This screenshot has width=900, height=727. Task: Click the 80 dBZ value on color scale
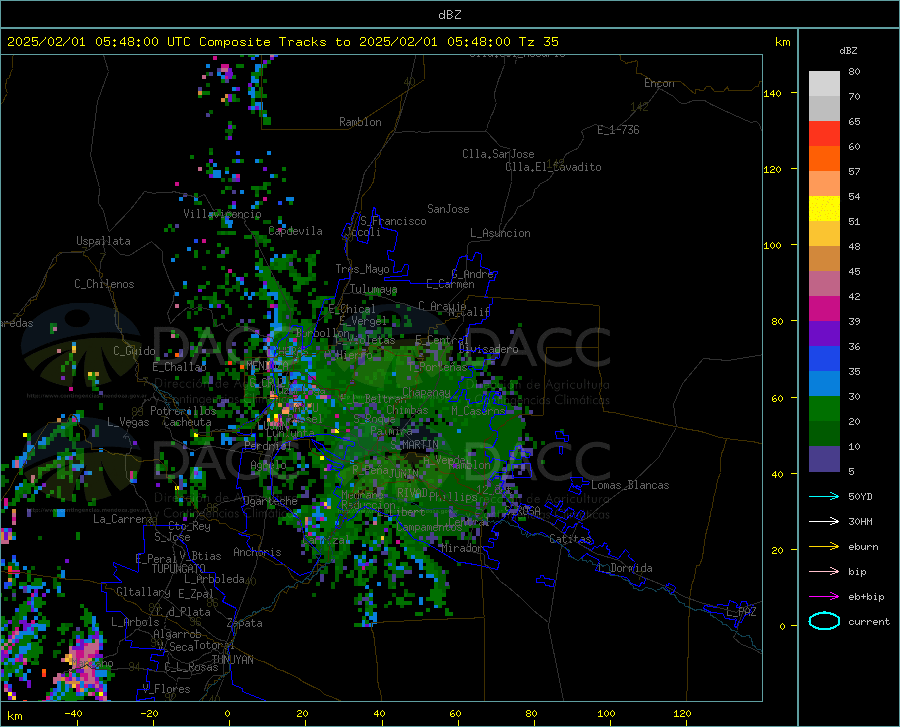coord(854,71)
